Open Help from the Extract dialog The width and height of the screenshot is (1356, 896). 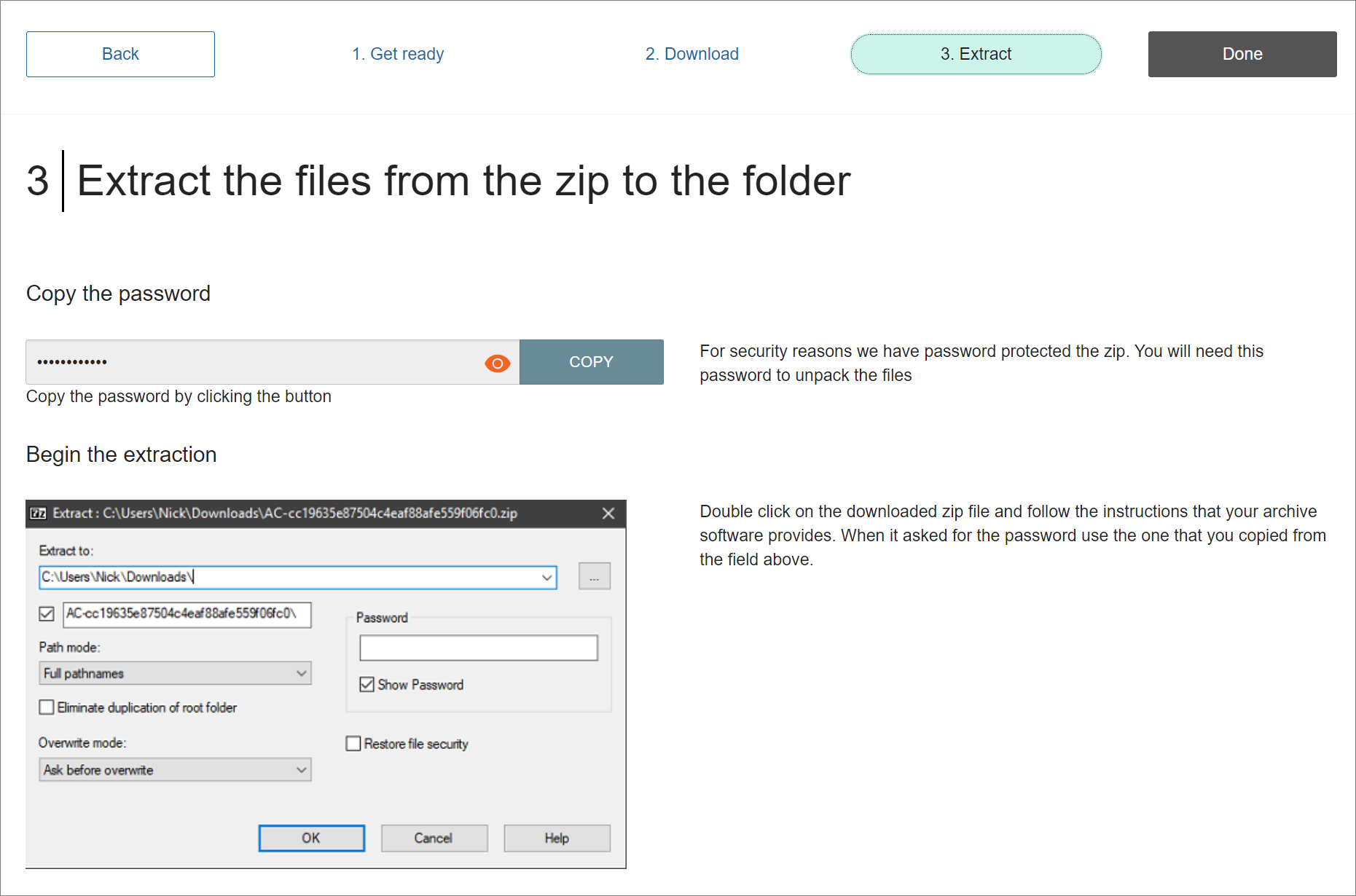[556, 837]
